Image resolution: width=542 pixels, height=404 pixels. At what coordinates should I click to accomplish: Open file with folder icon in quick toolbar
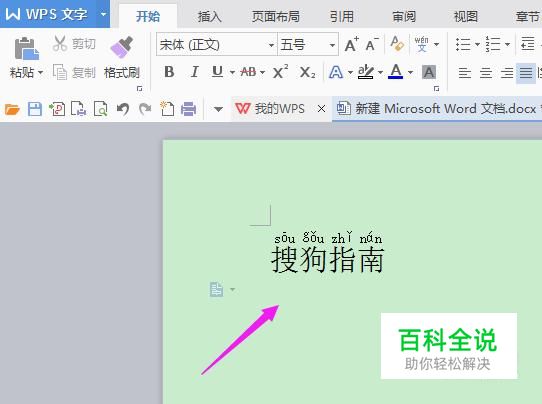tap(12, 109)
